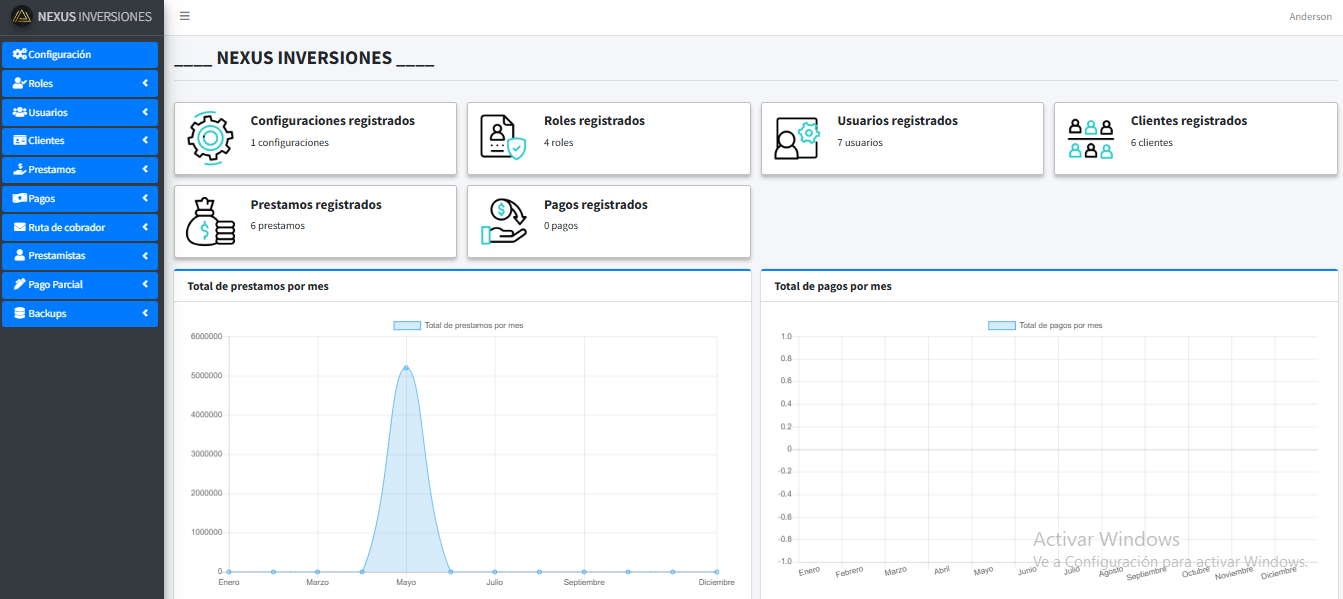Viewport: 1343px width, 599px height.
Task: Expand the Roles sidebar chevron
Action: pyautogui.click(x=145, y=84)
